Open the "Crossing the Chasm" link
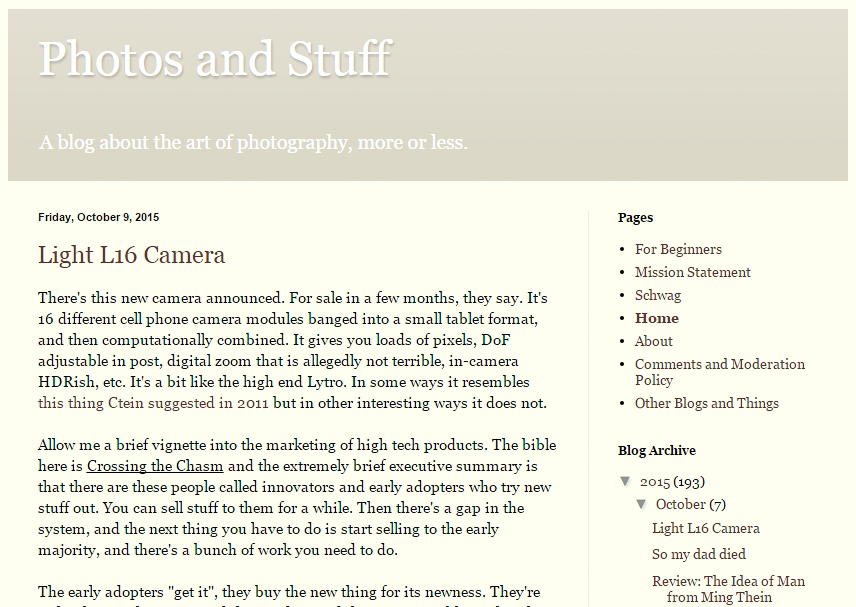 tap(155, 466)
